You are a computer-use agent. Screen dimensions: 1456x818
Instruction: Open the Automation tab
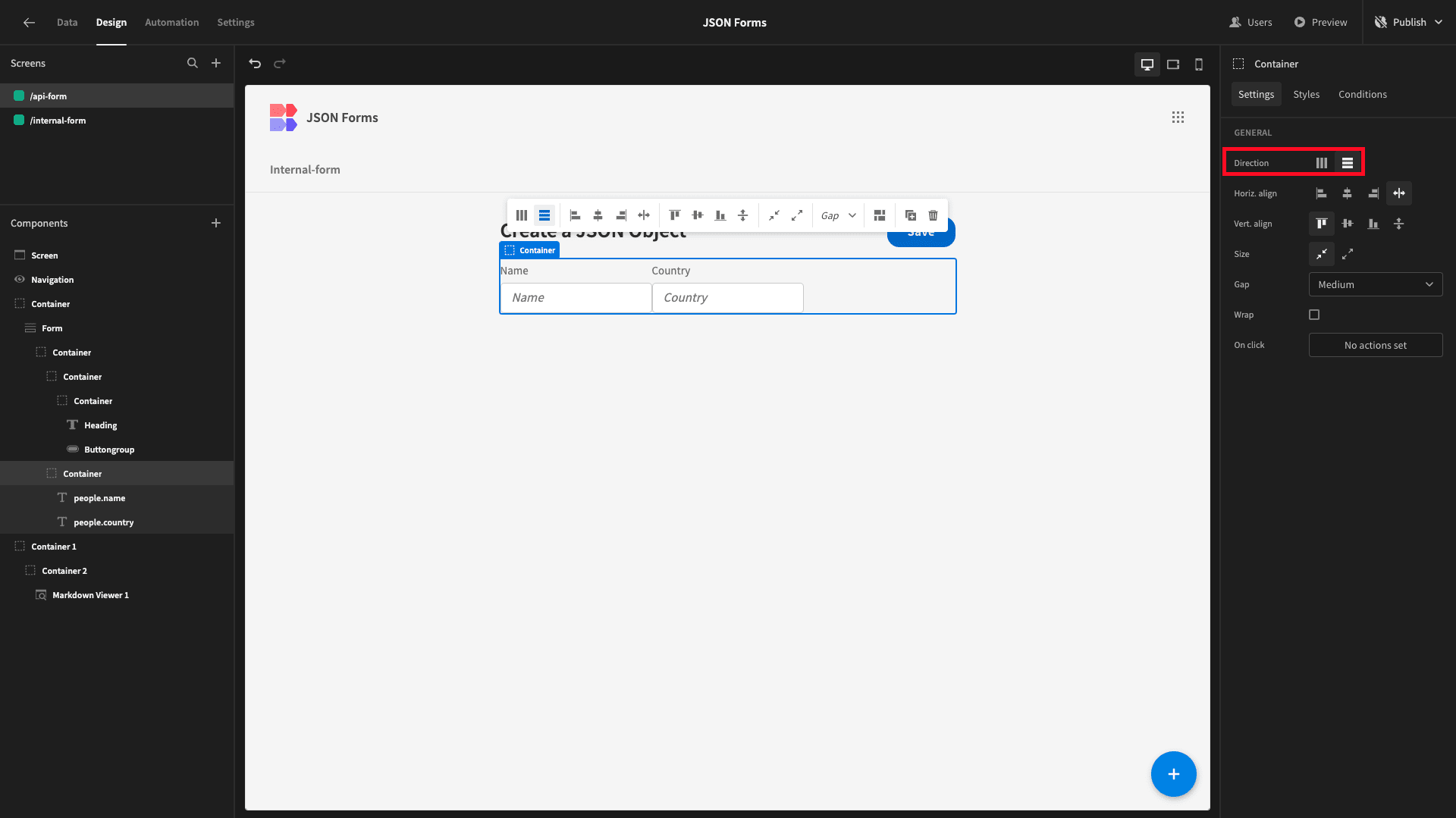click(172, 22)
